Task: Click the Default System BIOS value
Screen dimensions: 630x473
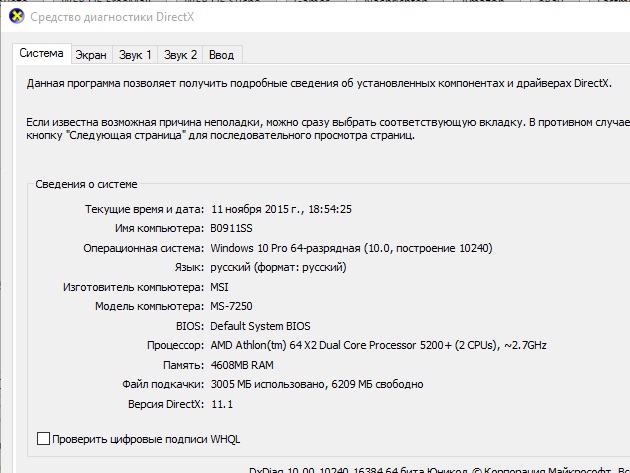Action: 260,326
